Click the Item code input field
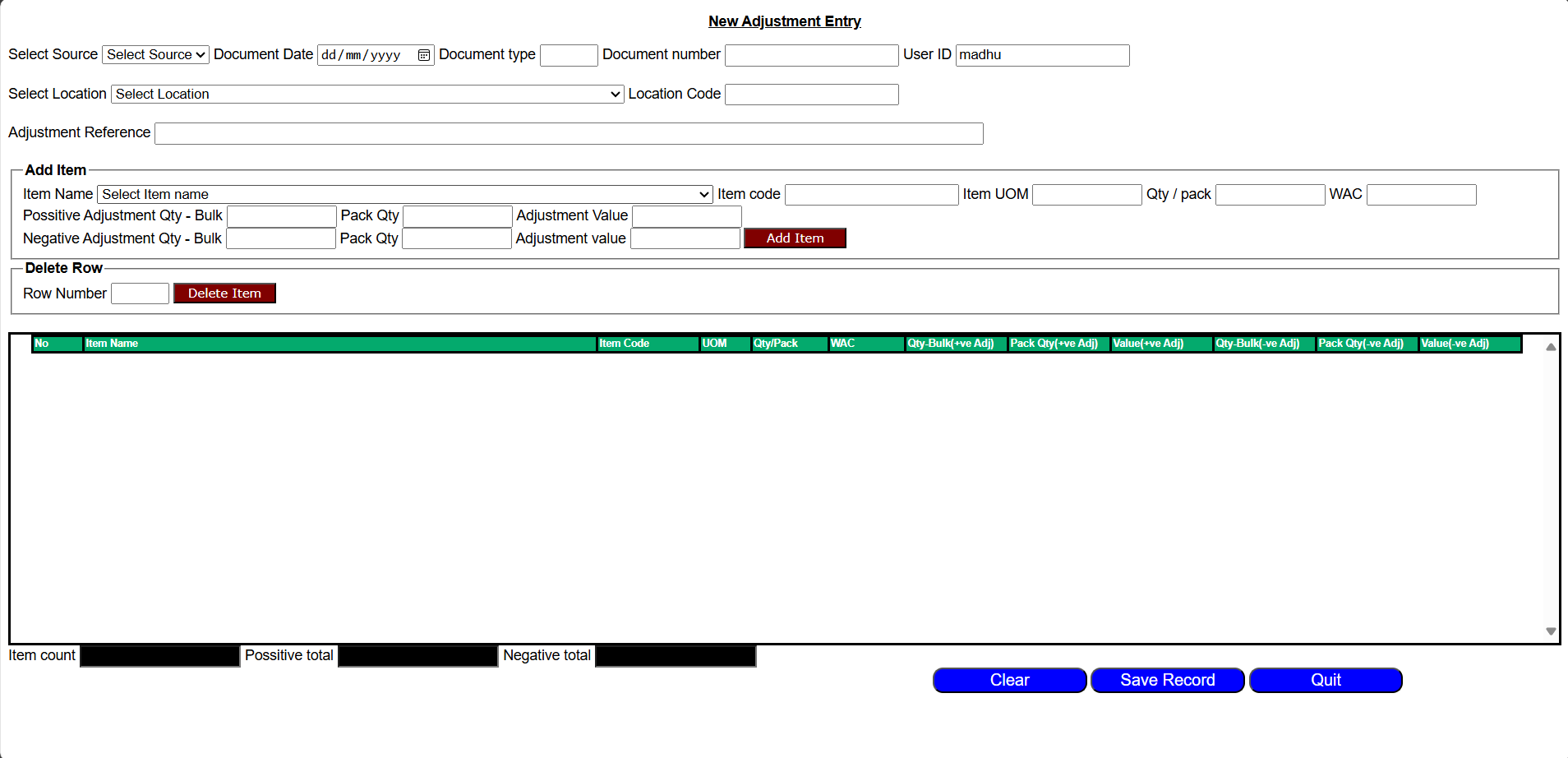 click(871, 195)
